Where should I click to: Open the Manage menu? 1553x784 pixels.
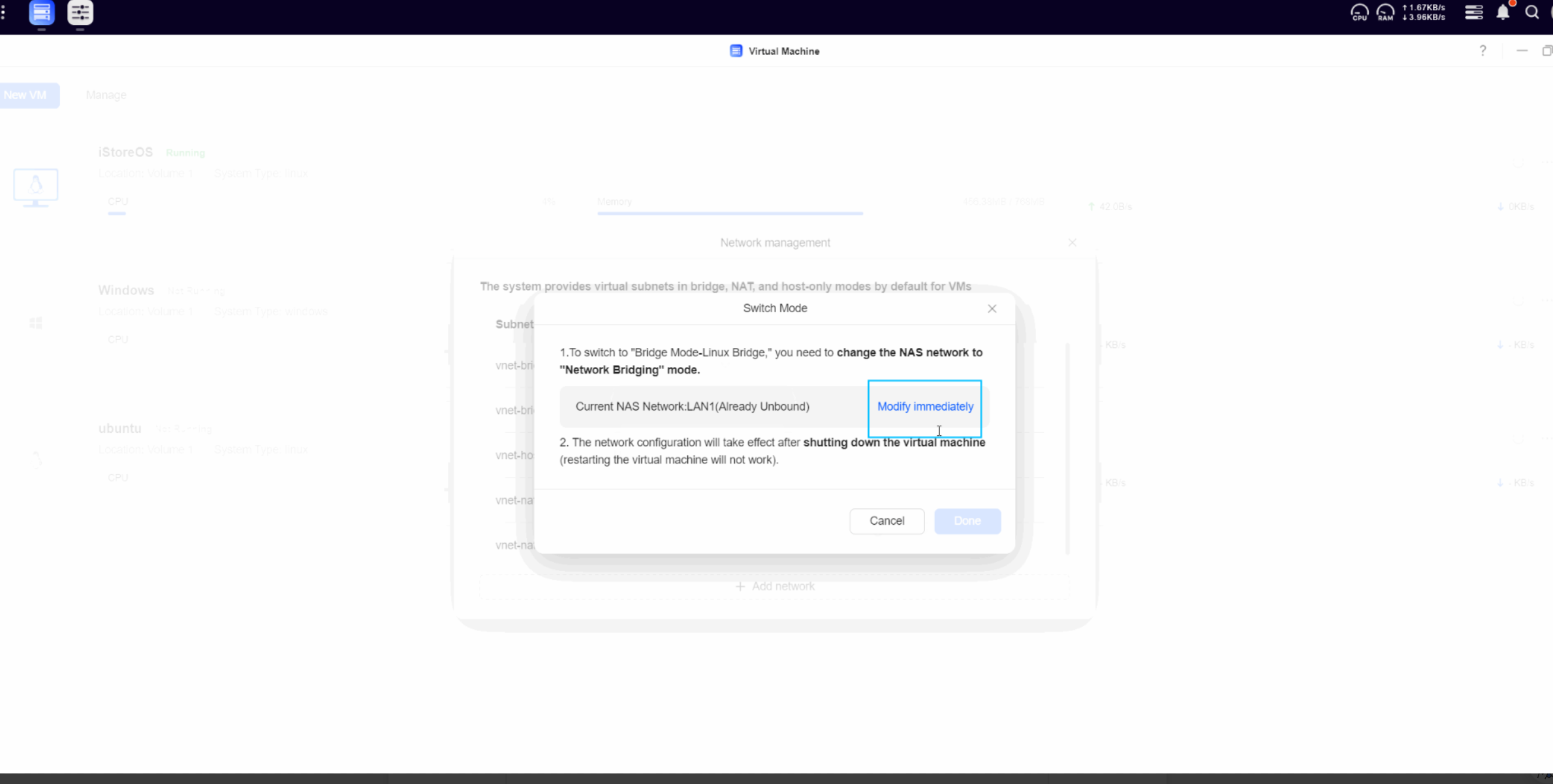click(106, 95)
